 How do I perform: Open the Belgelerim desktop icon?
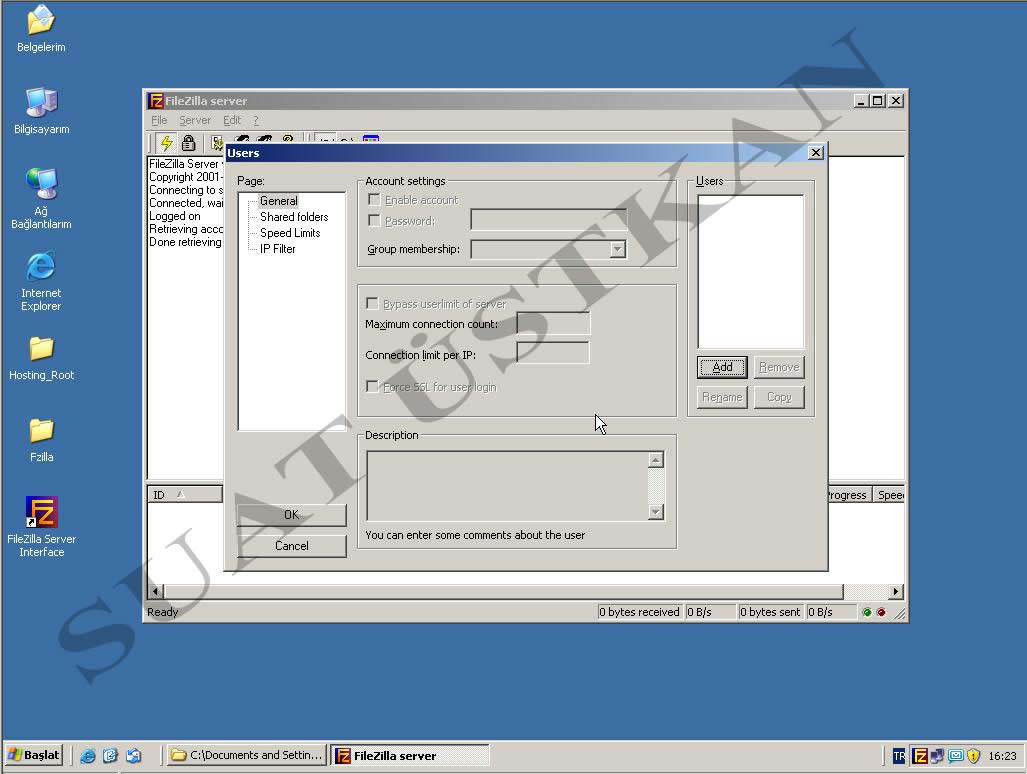41,29
